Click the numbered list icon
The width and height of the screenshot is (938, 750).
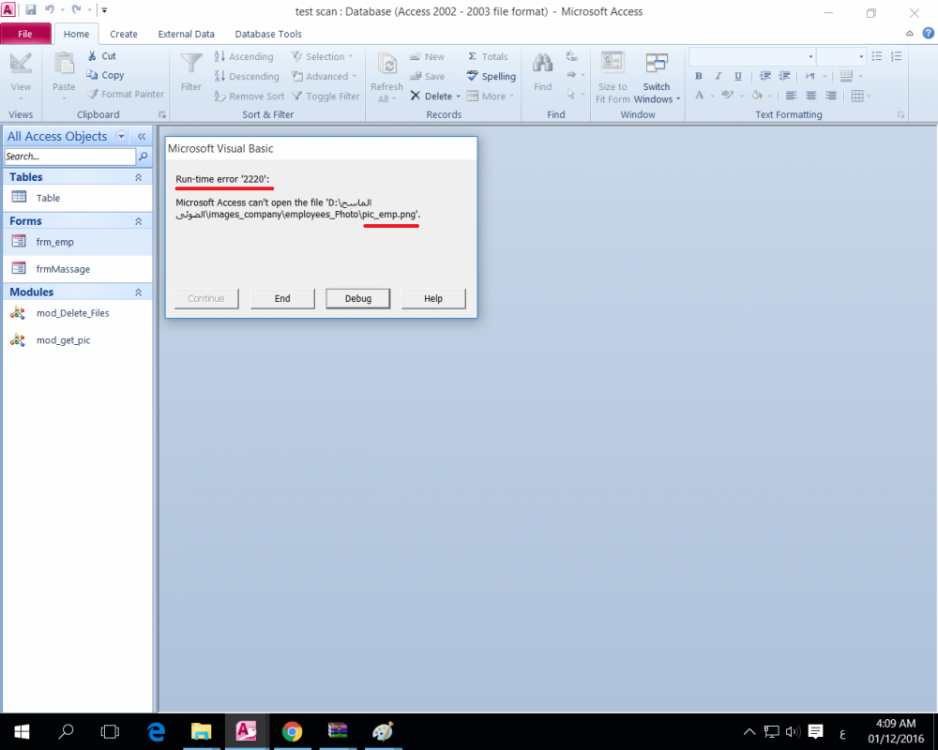point(896,56)
